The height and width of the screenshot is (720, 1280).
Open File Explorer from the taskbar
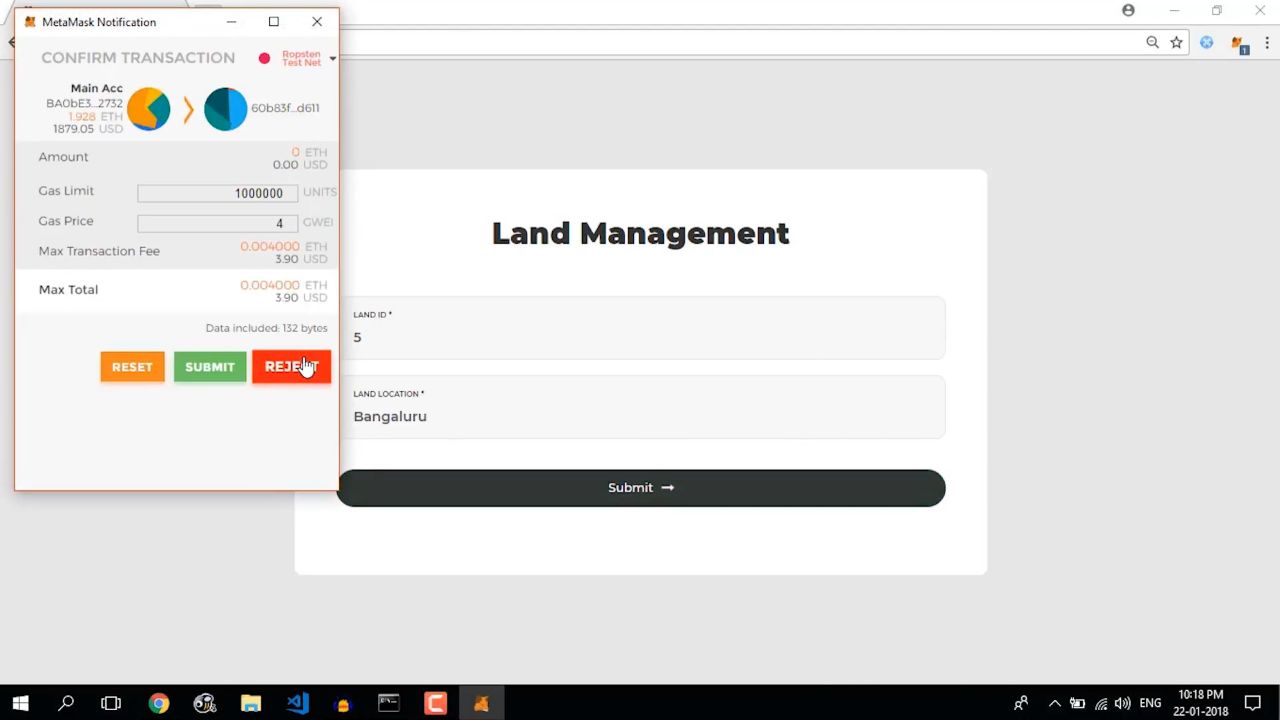[251, 704]
